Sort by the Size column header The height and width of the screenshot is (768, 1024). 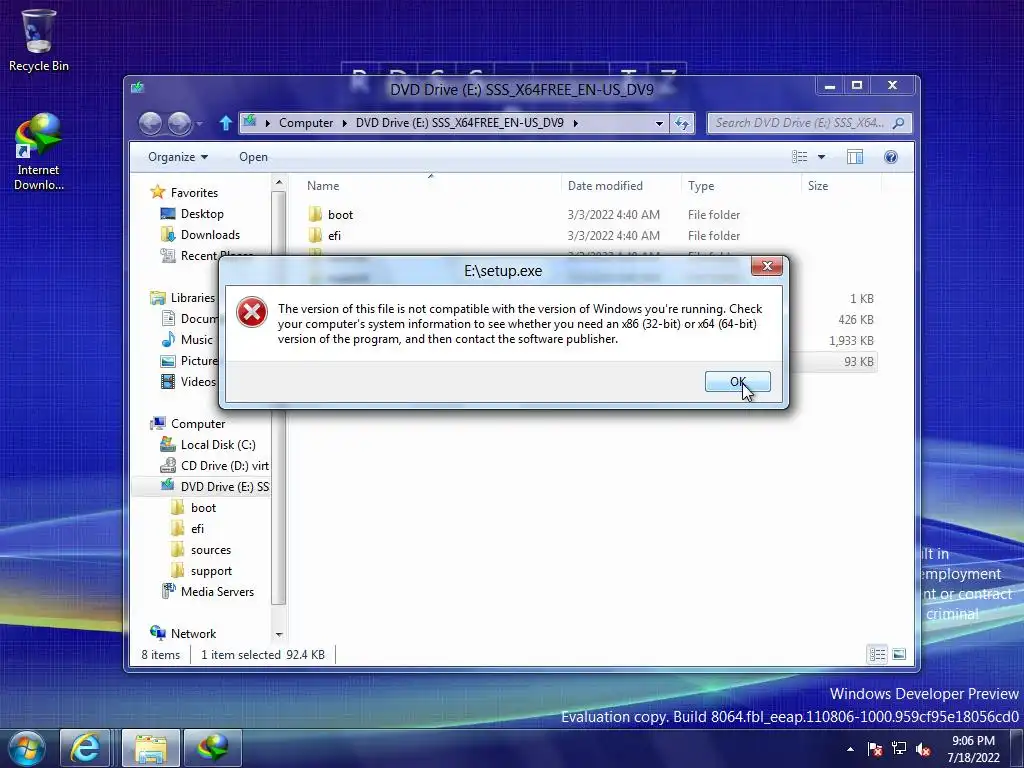pyautogui.click(x=841, y=185)
